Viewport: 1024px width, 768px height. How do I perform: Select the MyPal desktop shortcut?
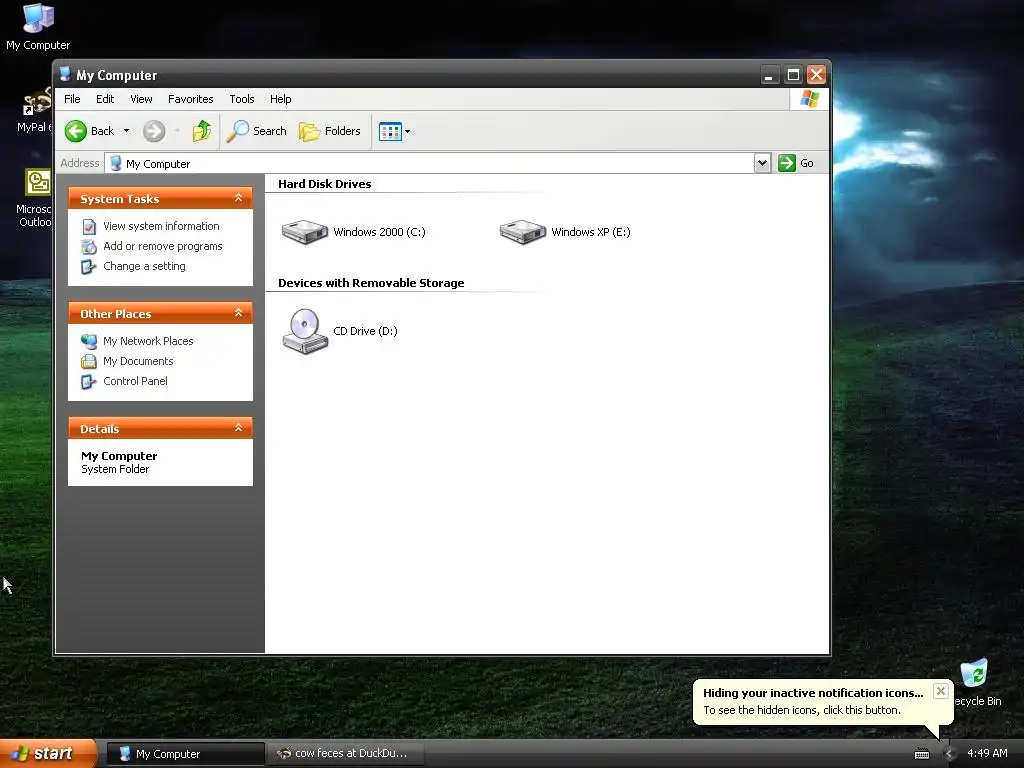(33, 109)
